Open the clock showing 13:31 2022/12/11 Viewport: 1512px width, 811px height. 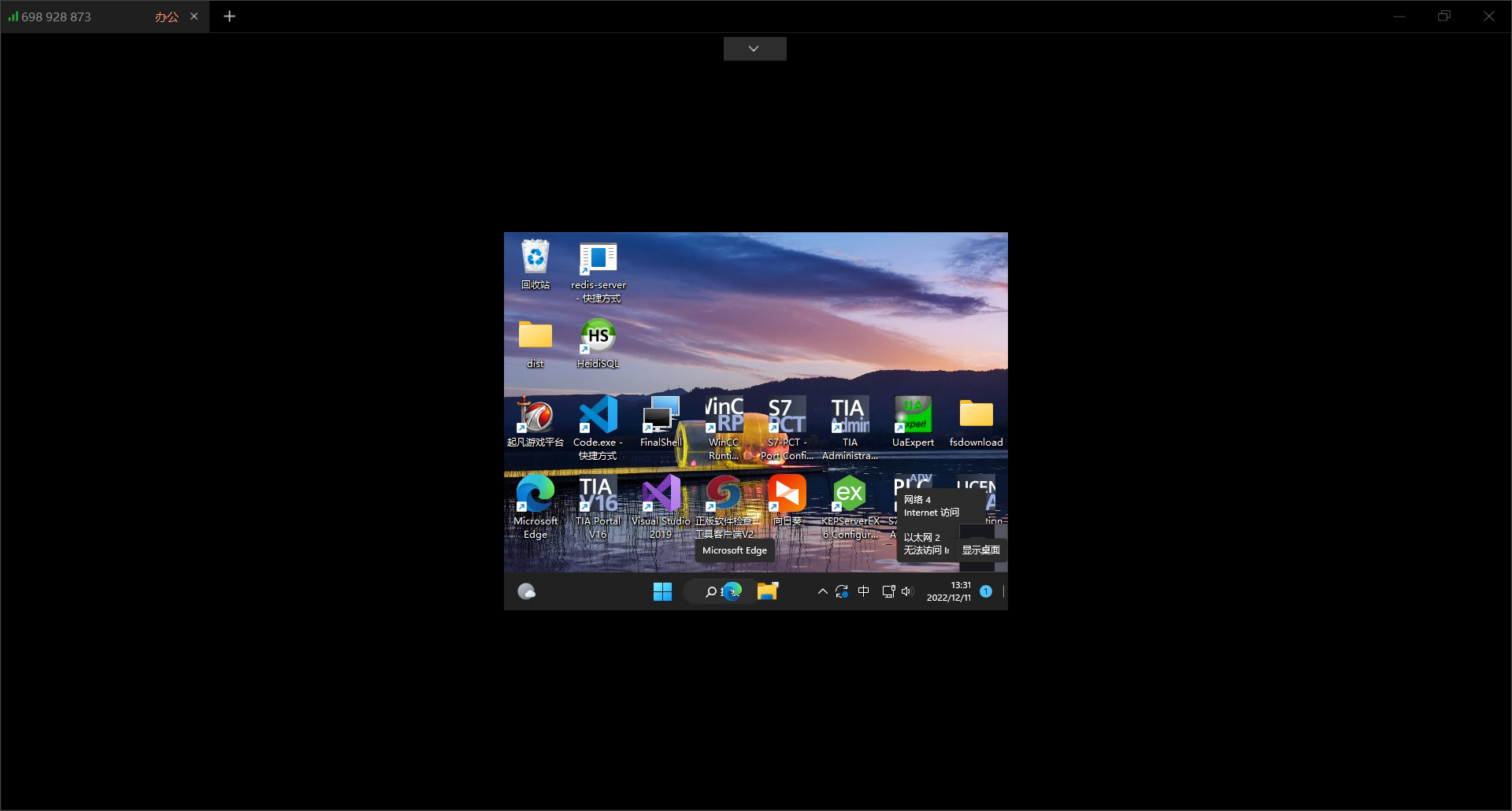click(x=949, y=591)
